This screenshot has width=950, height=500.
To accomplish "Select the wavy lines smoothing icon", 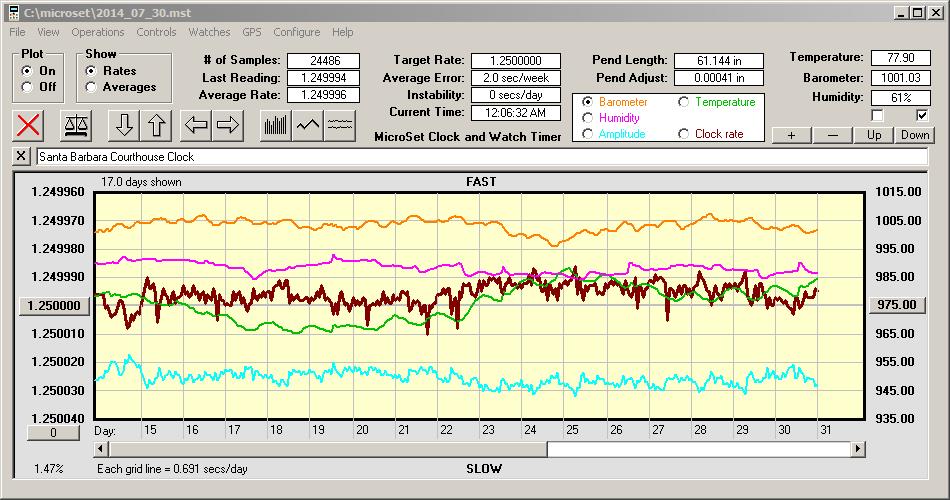I will (x=340, y=125).
